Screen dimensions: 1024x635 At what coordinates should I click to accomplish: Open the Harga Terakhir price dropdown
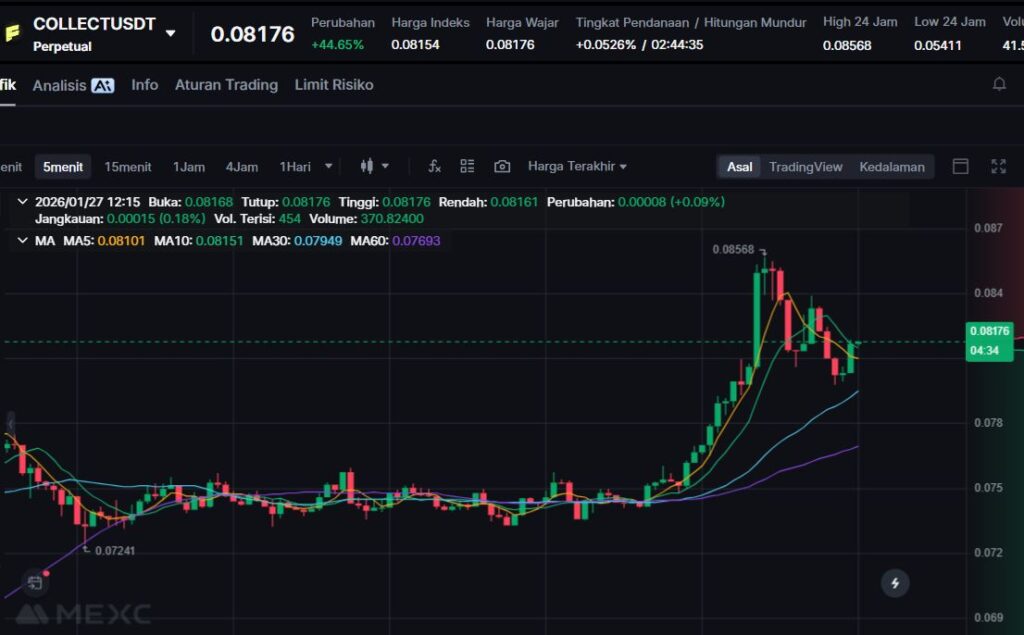(x=577, y=166)
